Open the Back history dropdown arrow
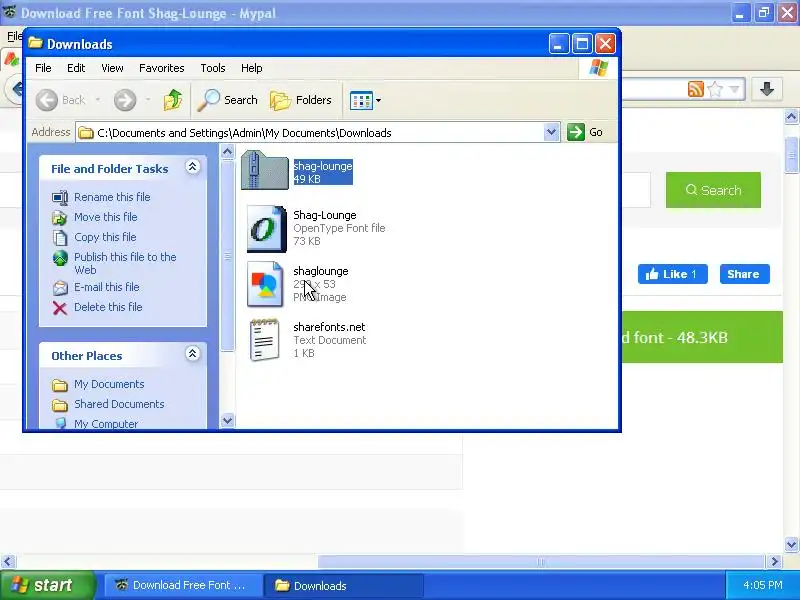 pos(97,100)
